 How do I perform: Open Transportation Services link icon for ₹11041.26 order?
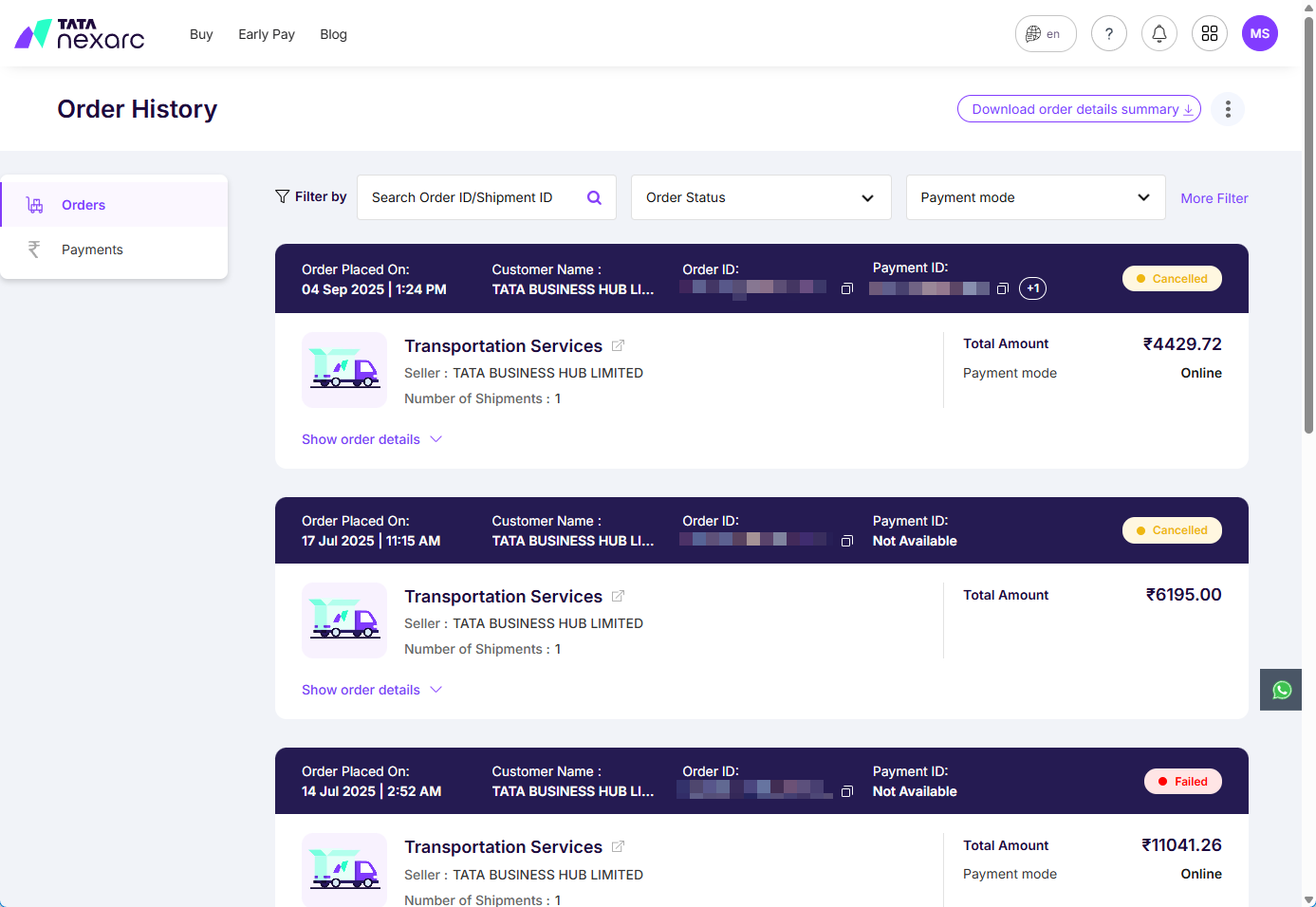coord(618,847)
